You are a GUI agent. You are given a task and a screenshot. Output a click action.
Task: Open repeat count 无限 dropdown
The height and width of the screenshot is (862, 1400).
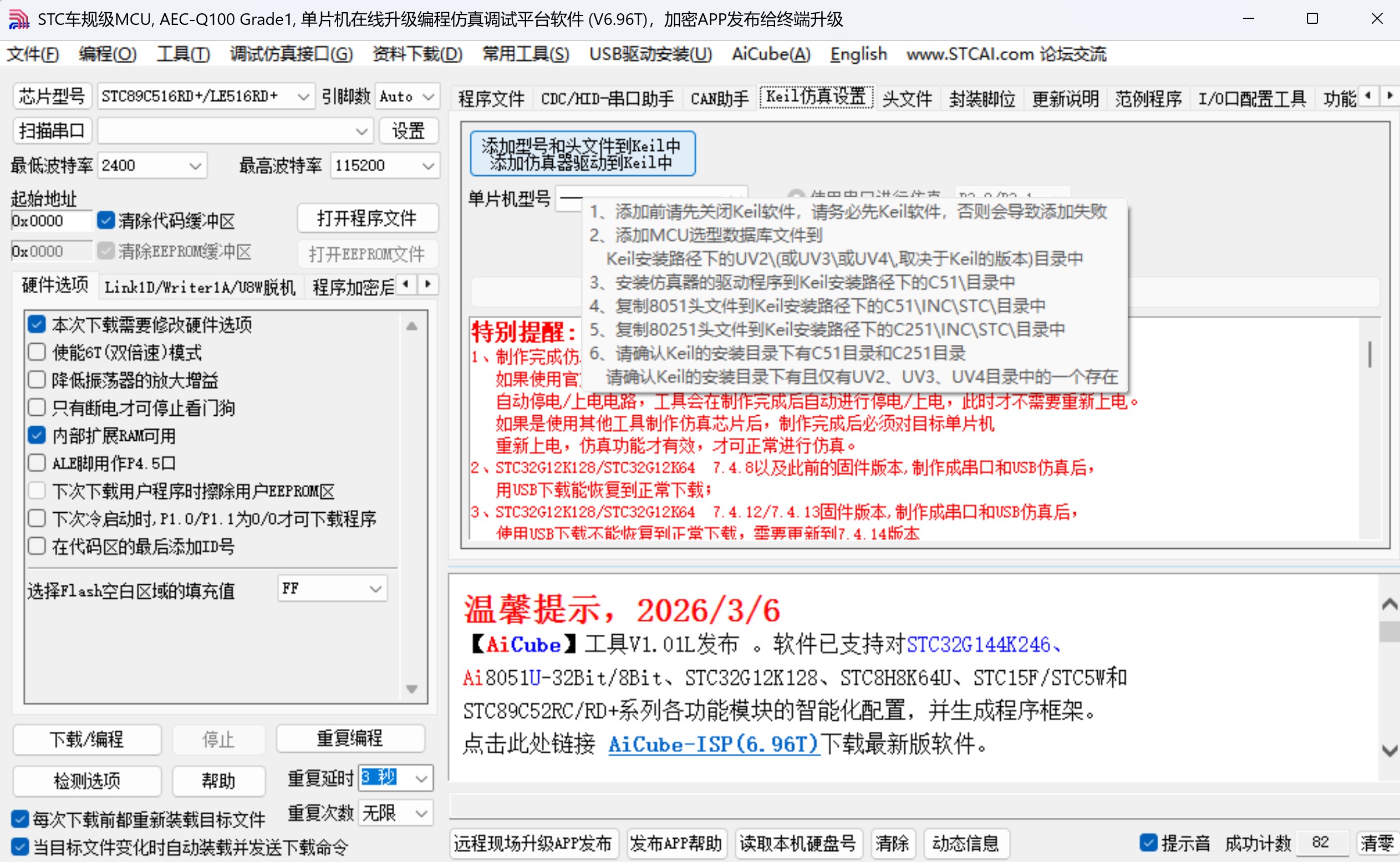pyautogui.click(x=396, y=813)
